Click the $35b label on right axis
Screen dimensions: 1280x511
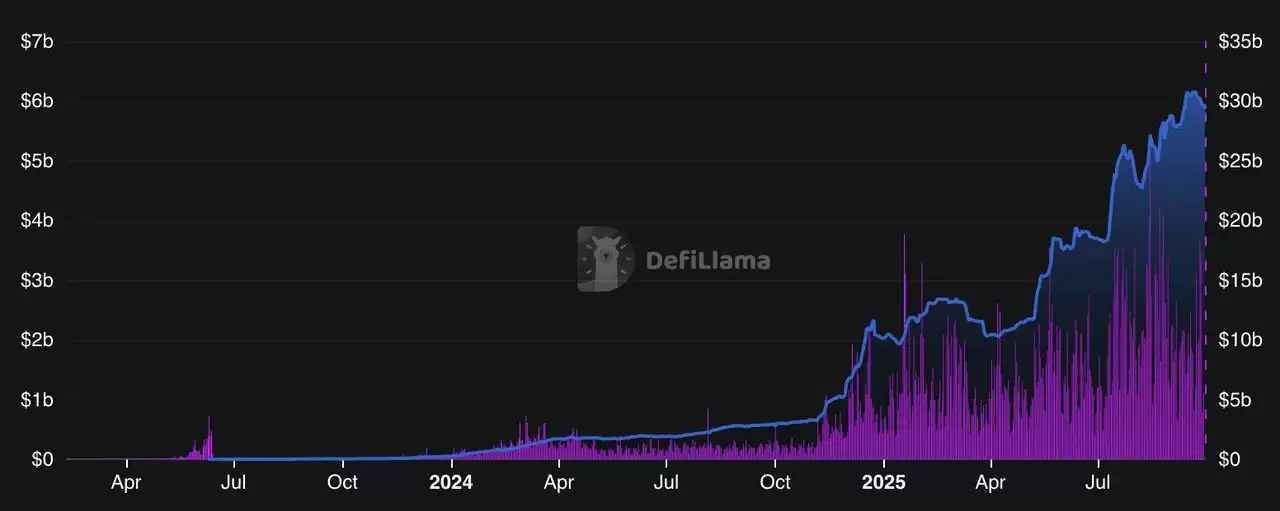pos(1238,42)
